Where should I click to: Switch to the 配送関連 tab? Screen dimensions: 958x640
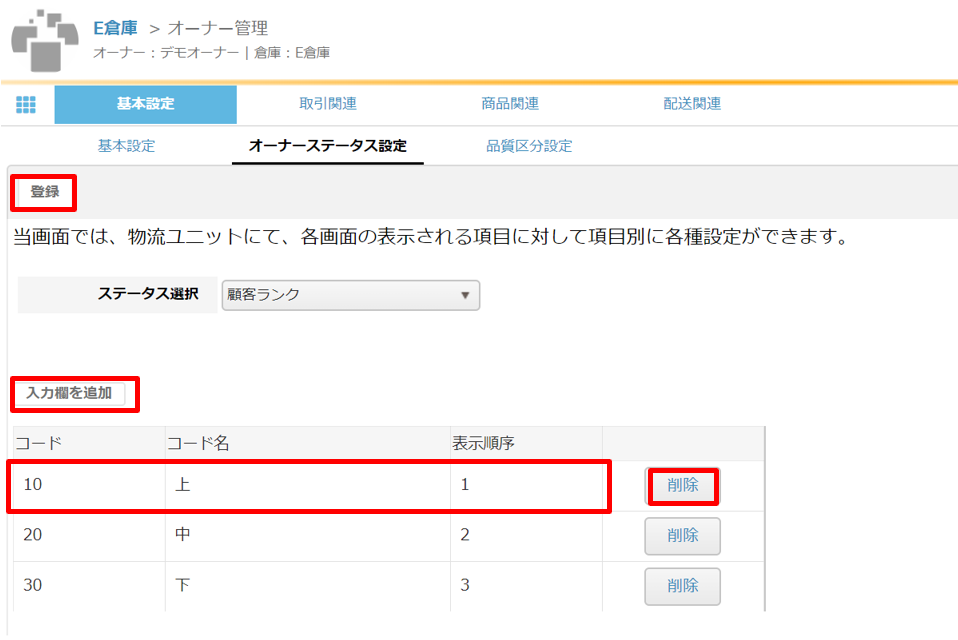[692, 104]
